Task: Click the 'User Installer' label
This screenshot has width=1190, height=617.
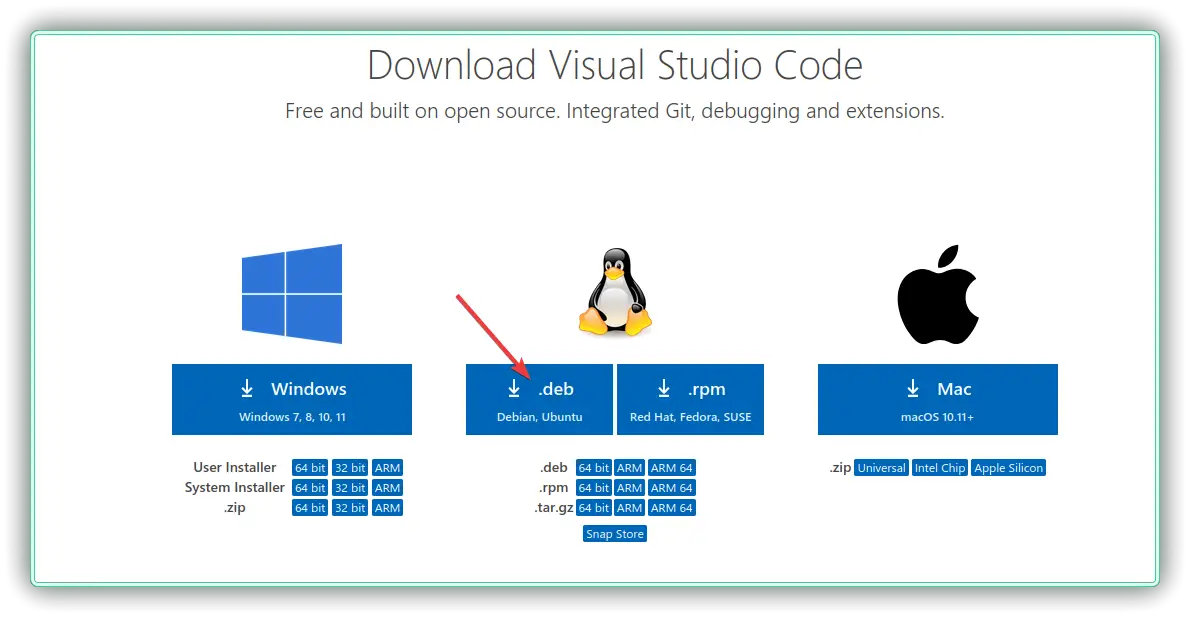Action: (x=235, y=467)
